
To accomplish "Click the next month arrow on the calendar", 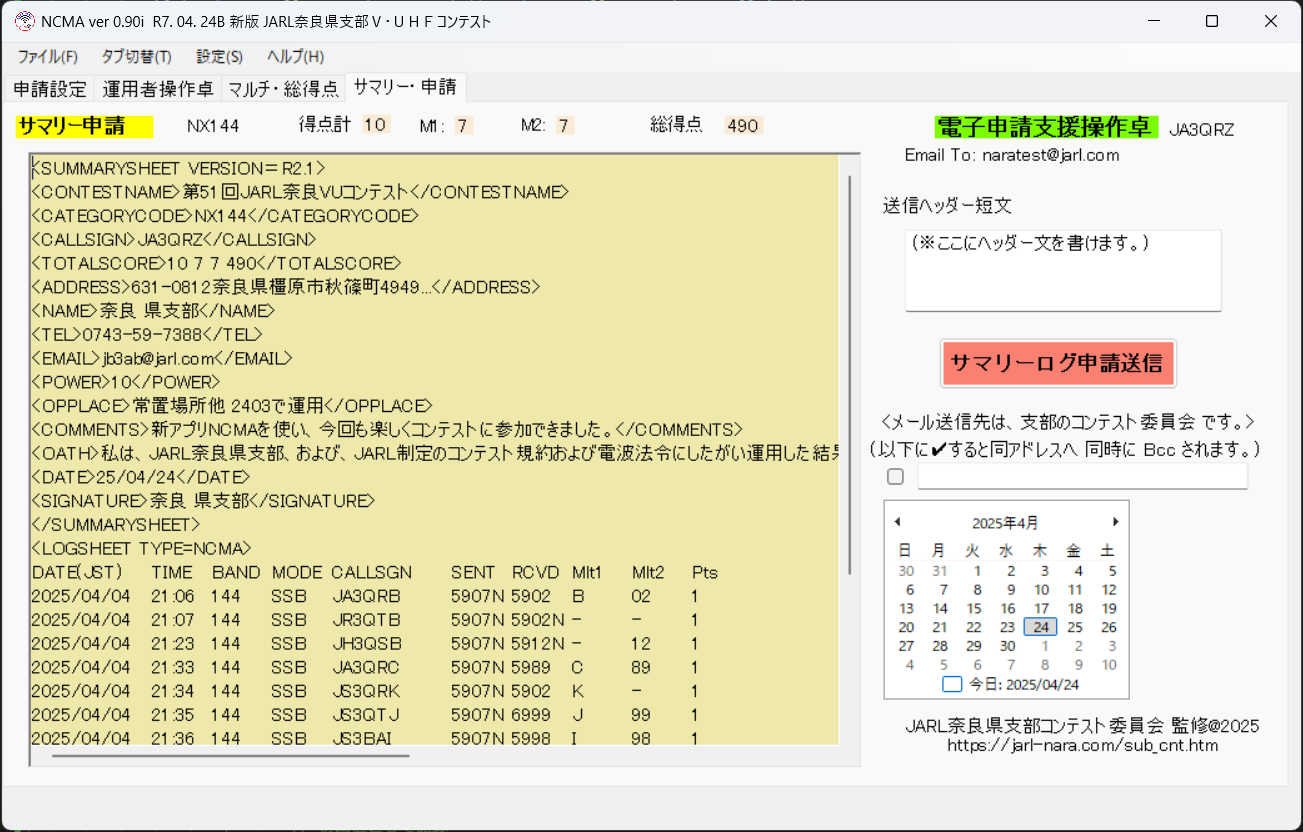I will 1116,521.
